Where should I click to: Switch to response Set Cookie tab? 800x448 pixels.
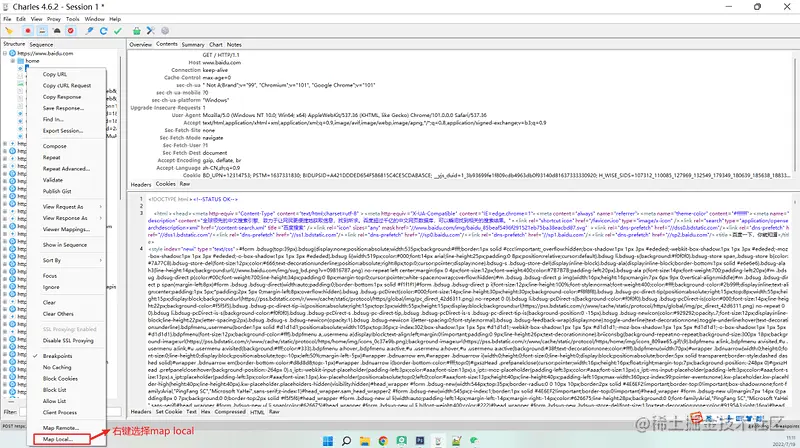[169, 411]
